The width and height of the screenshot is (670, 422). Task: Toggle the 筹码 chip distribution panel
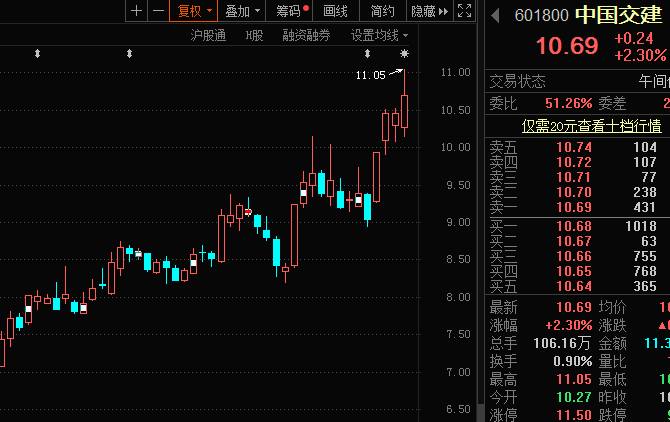(292, 11)
